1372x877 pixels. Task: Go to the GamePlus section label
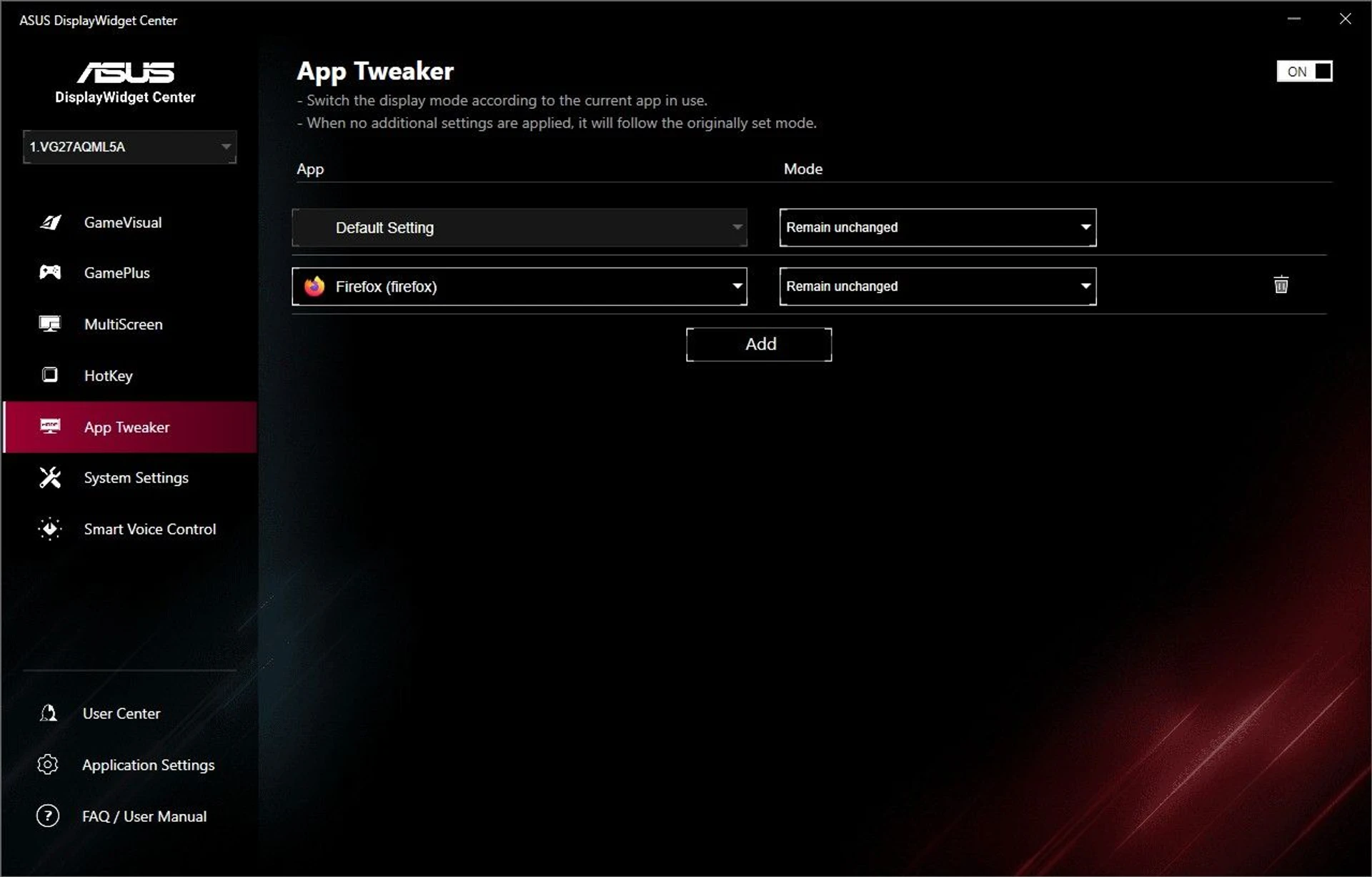[117, 273]
